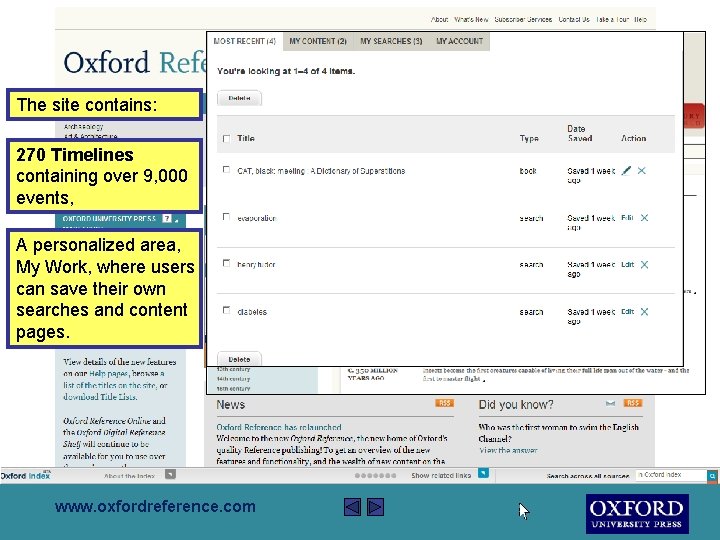Open the Contact Us link

574,19
